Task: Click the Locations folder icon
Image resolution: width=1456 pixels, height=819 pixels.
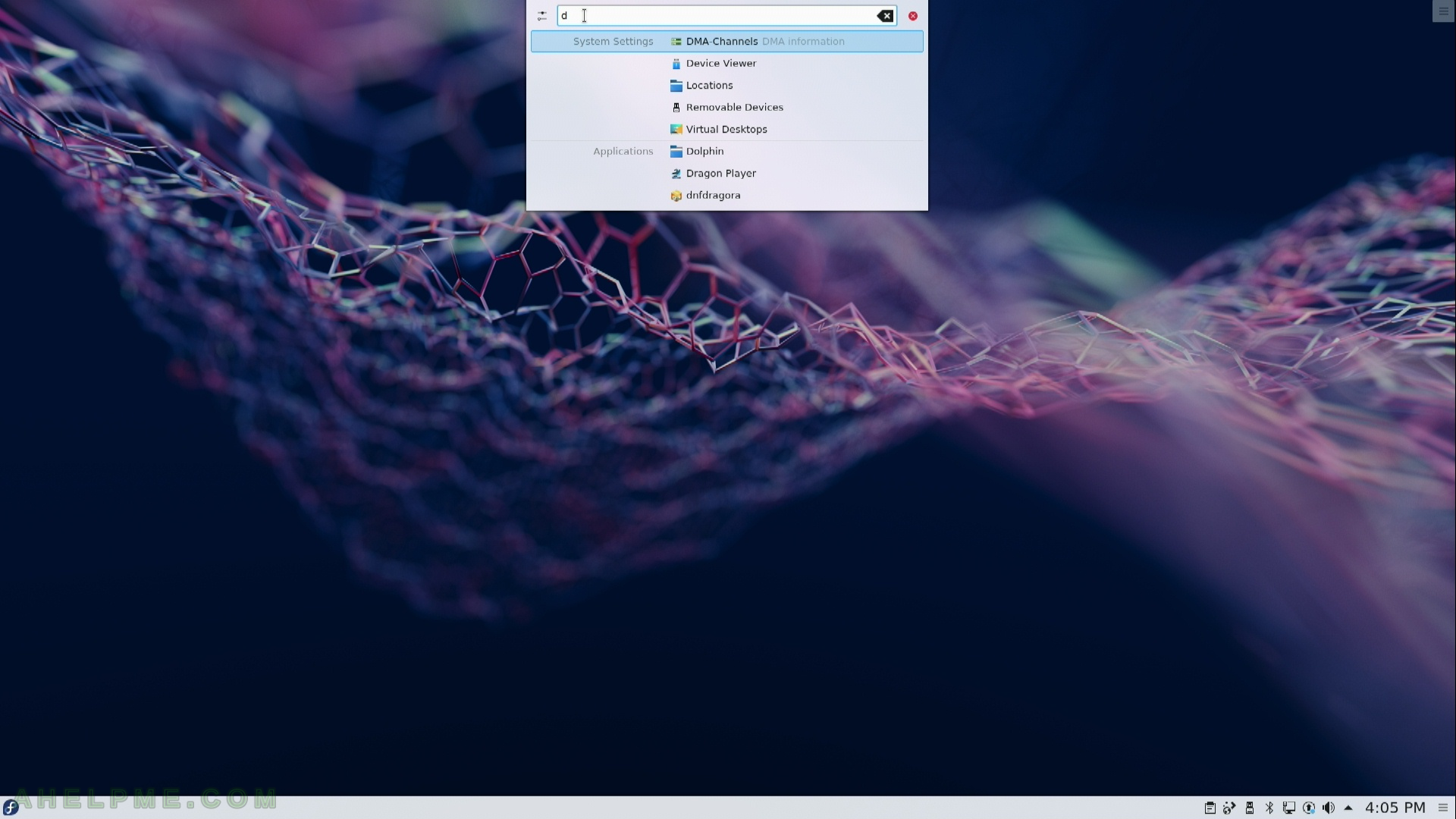Action: coord(676,86)
